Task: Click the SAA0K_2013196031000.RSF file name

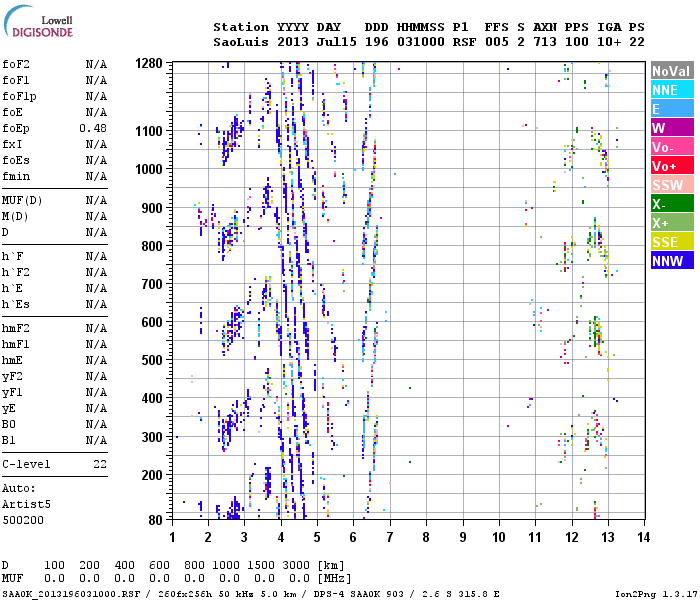Action: tap(71, 594)
